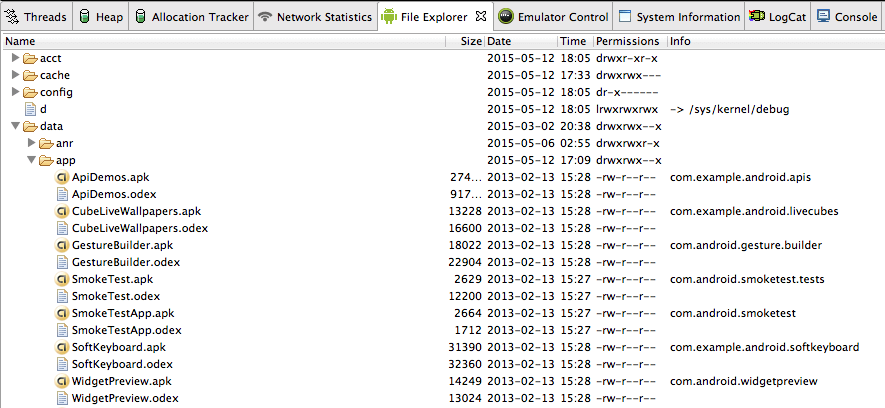Screen dimensions: 885x408
Task: Click the cache folder icon
Action: [30, 75]
